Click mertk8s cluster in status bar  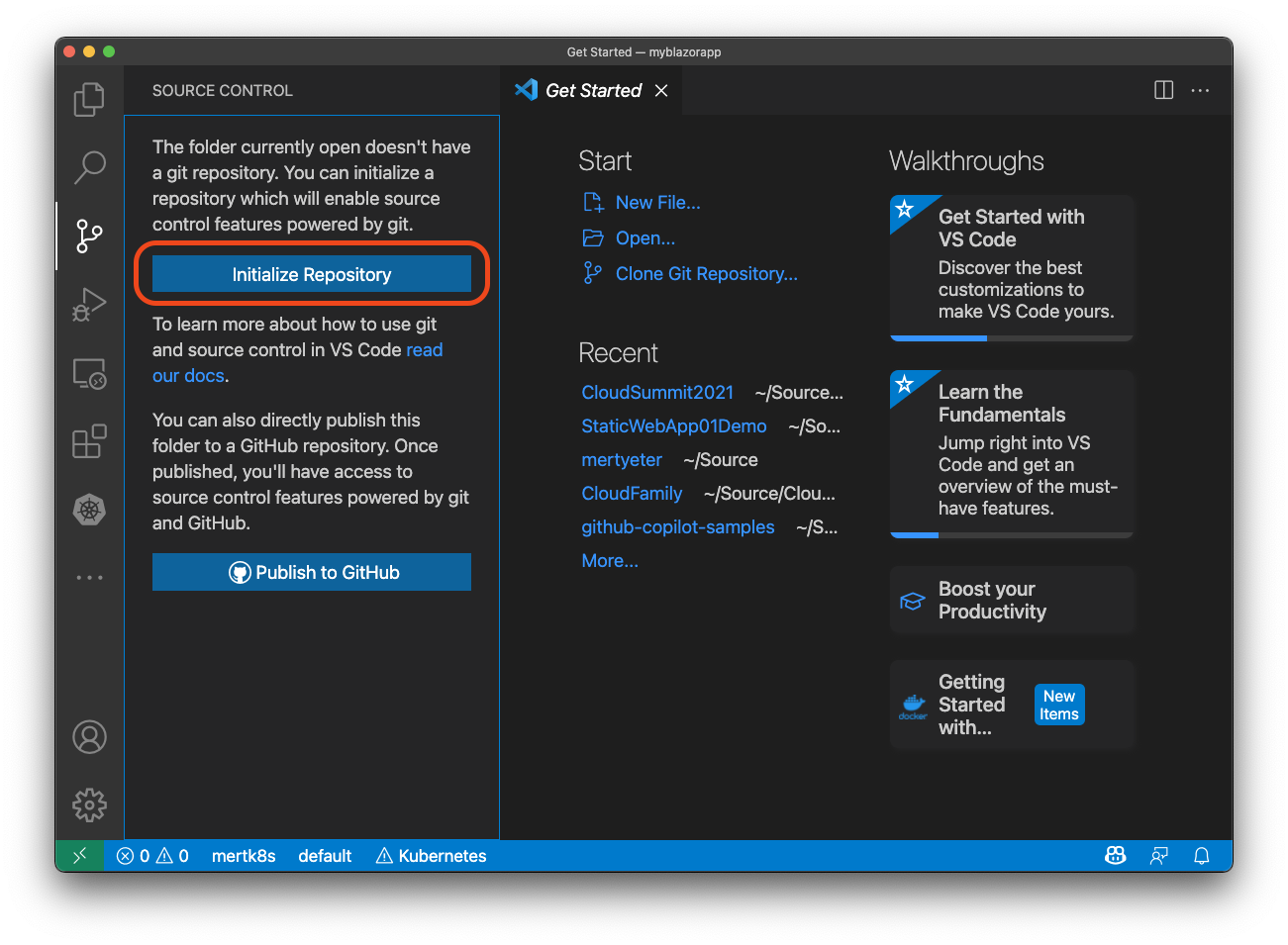pos(244,856)
